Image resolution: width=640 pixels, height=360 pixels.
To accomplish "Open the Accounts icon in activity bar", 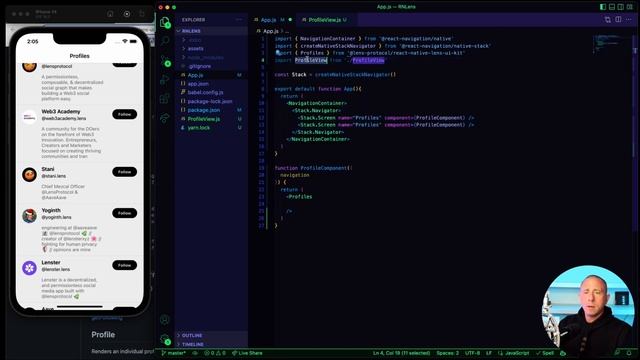I will pyautogui.click(x=165, y=320).
